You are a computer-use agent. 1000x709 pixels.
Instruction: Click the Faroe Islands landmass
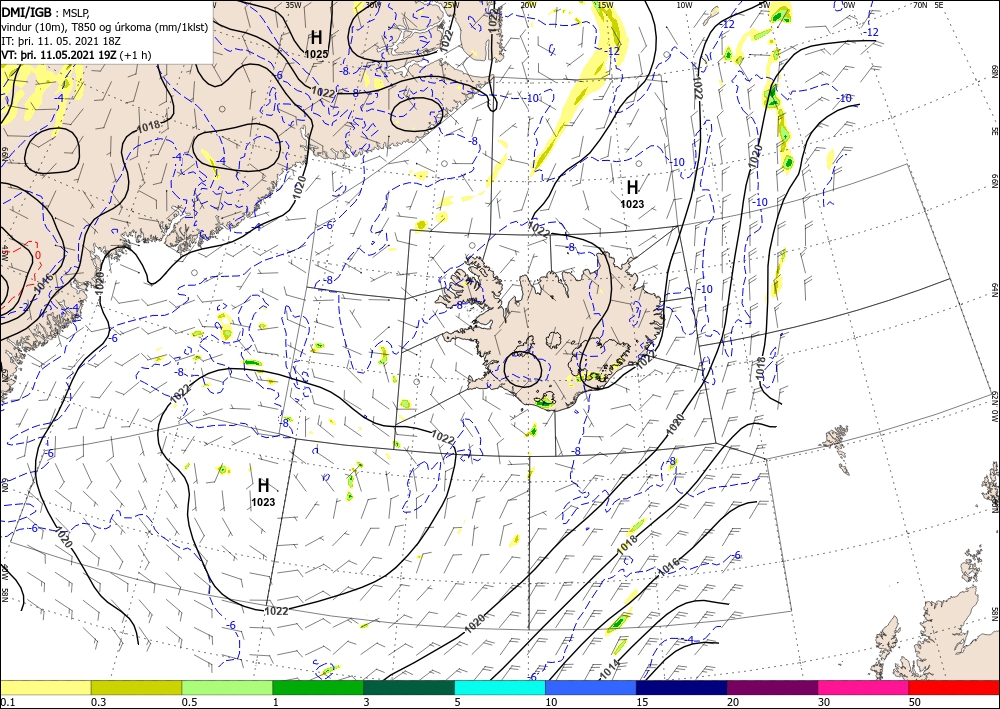tap(837, 441)
